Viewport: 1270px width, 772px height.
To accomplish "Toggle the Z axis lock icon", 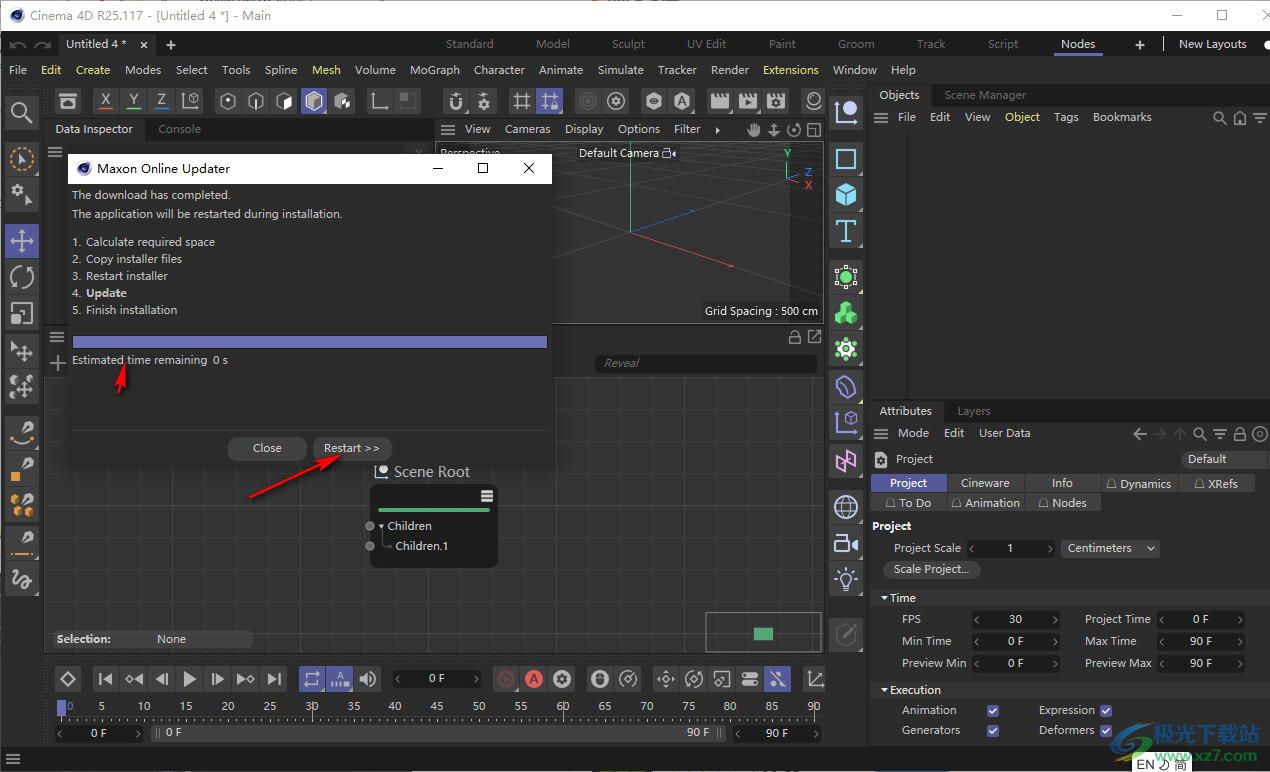I will [x=161, y=101].
